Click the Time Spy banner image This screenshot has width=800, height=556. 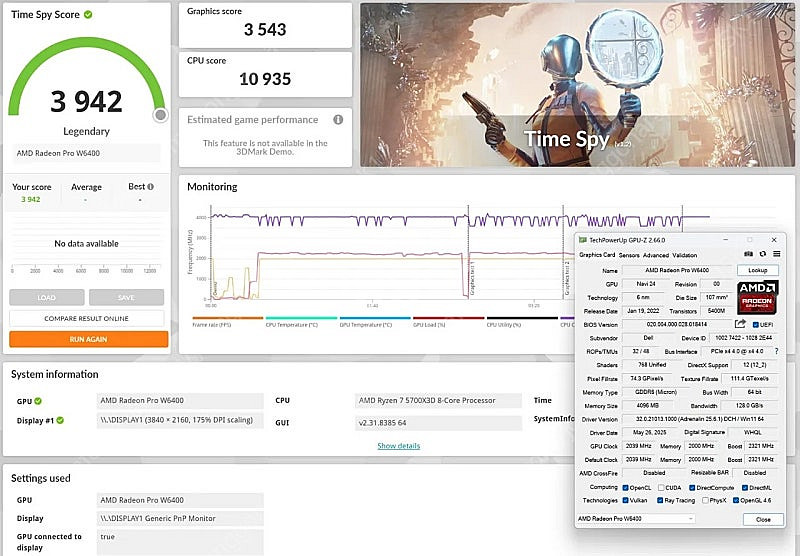(578, 85)
